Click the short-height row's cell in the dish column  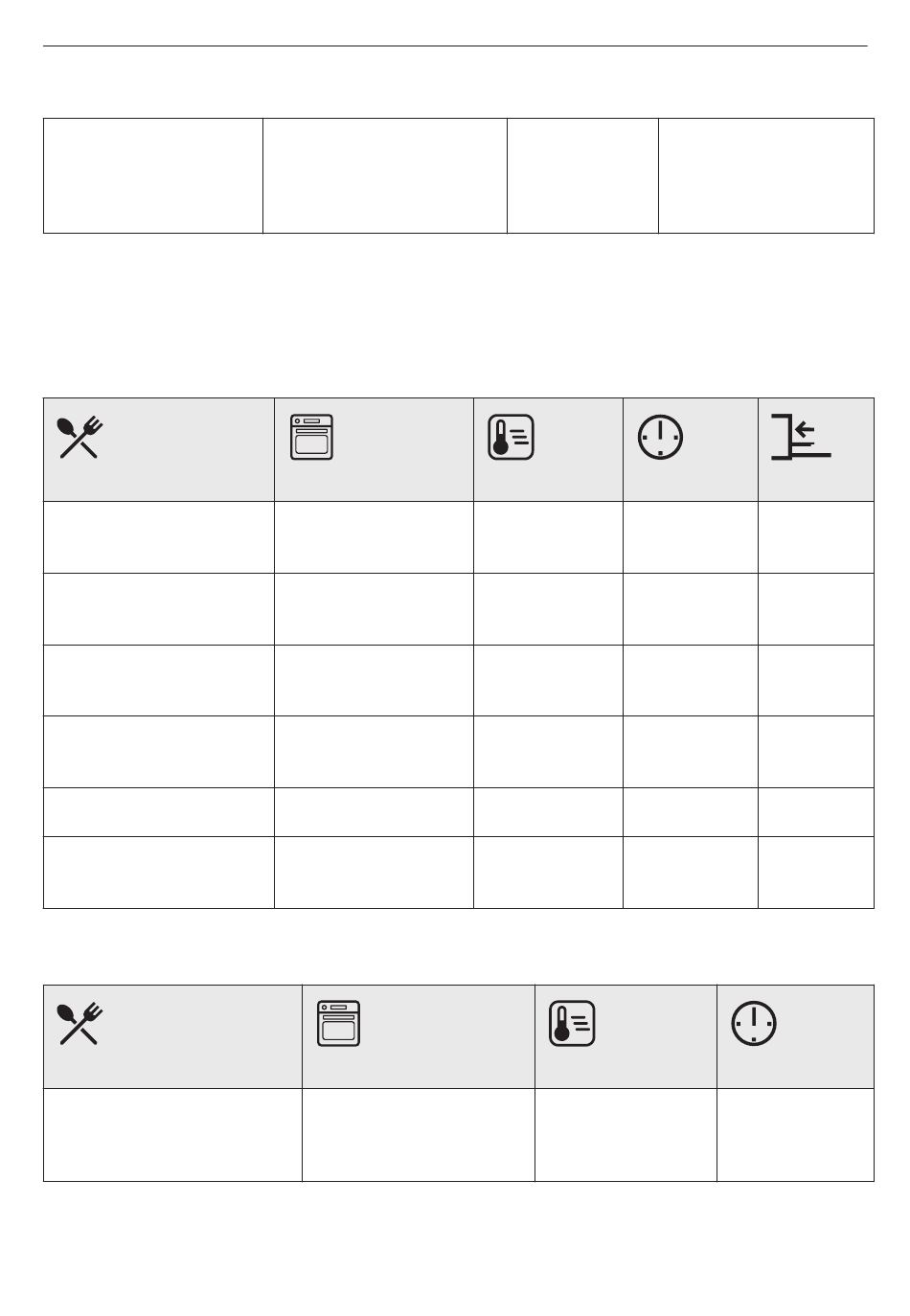(159, 812)
